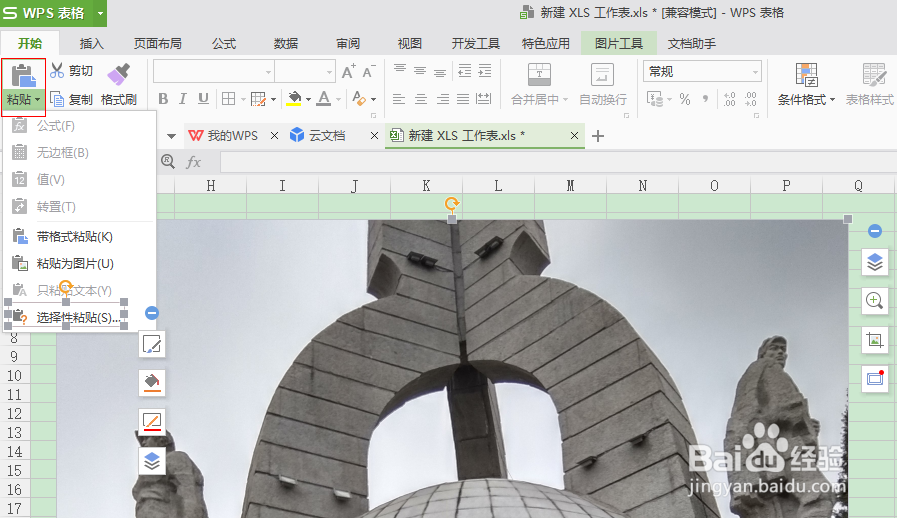897x518 pixels.
Task: Decrease font size with A- icon
Action: tap(369, 72)
